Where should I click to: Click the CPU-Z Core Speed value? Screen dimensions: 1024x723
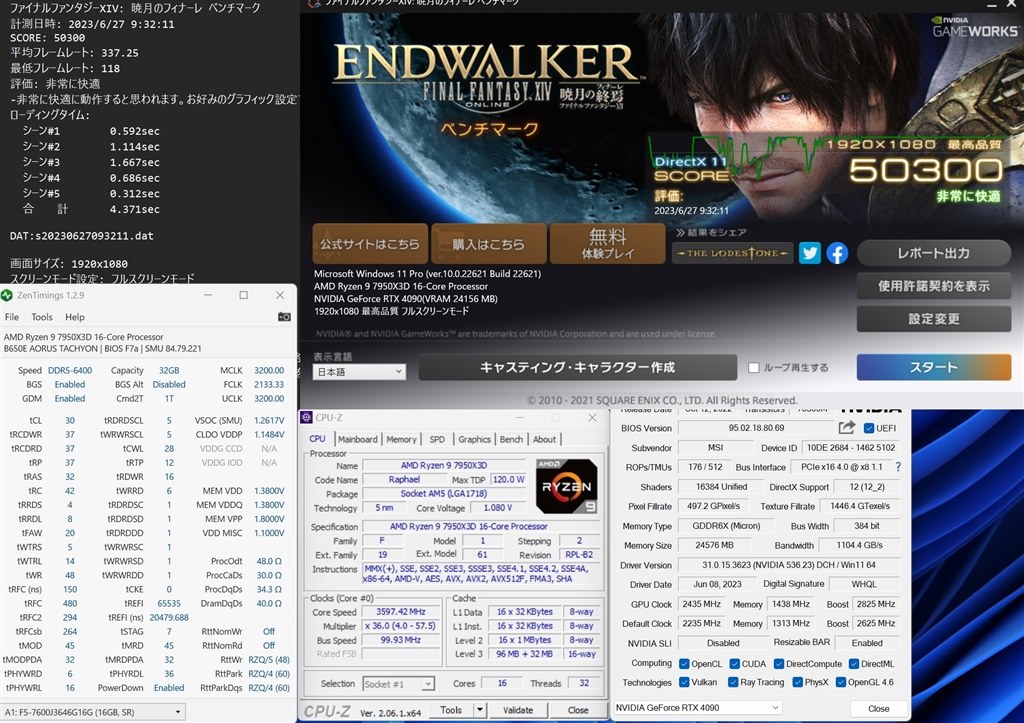point(401,612)
